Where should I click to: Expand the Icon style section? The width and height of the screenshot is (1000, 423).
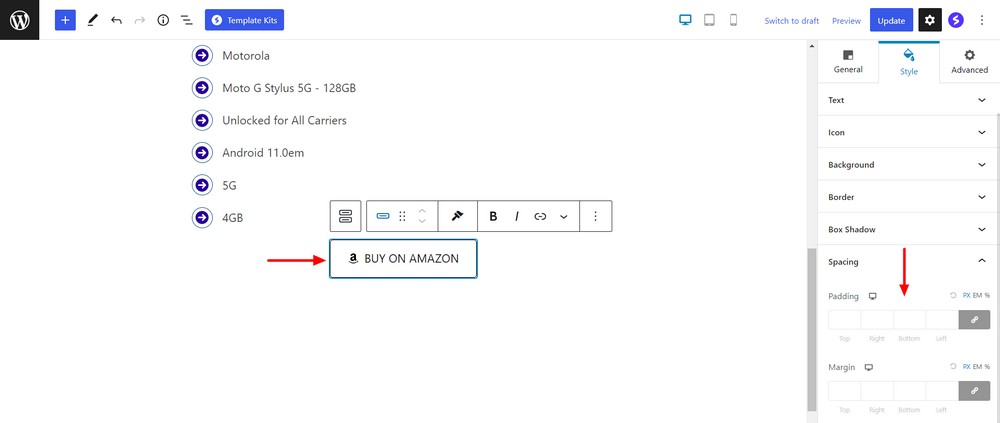[908, 132]
